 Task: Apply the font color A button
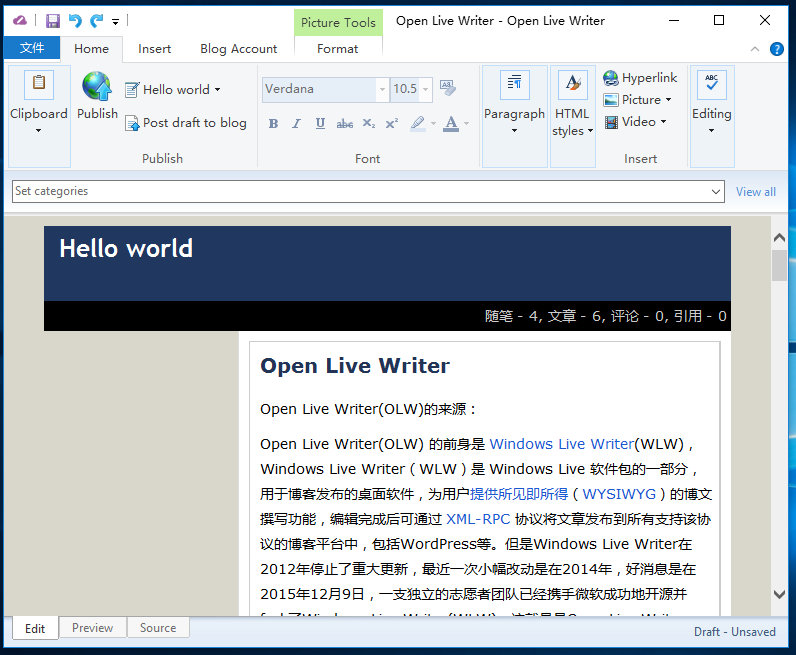[x=451, y=123]
